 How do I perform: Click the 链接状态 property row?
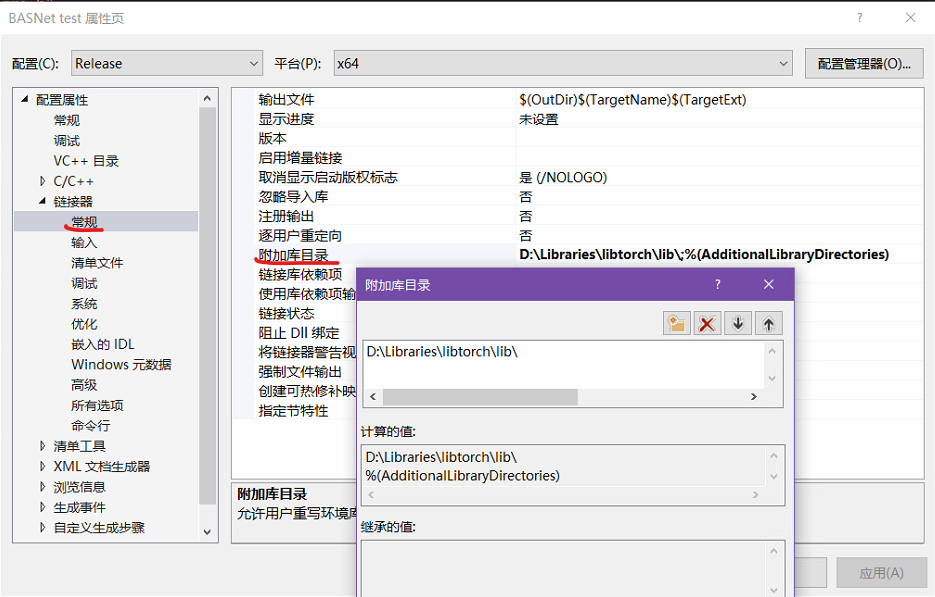286,313
